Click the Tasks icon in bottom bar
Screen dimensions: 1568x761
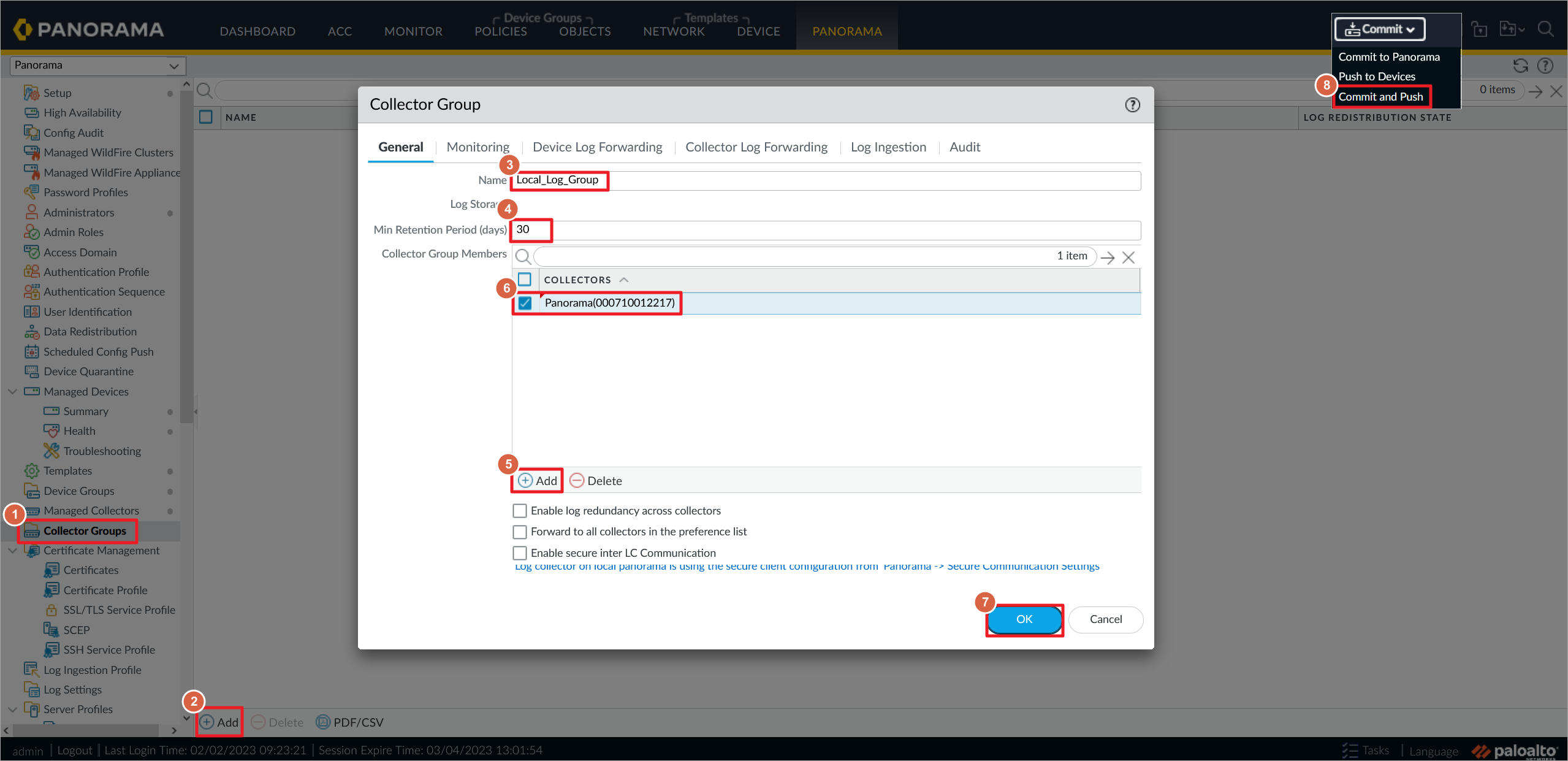pyautogui.click(x=1349, y=751)
